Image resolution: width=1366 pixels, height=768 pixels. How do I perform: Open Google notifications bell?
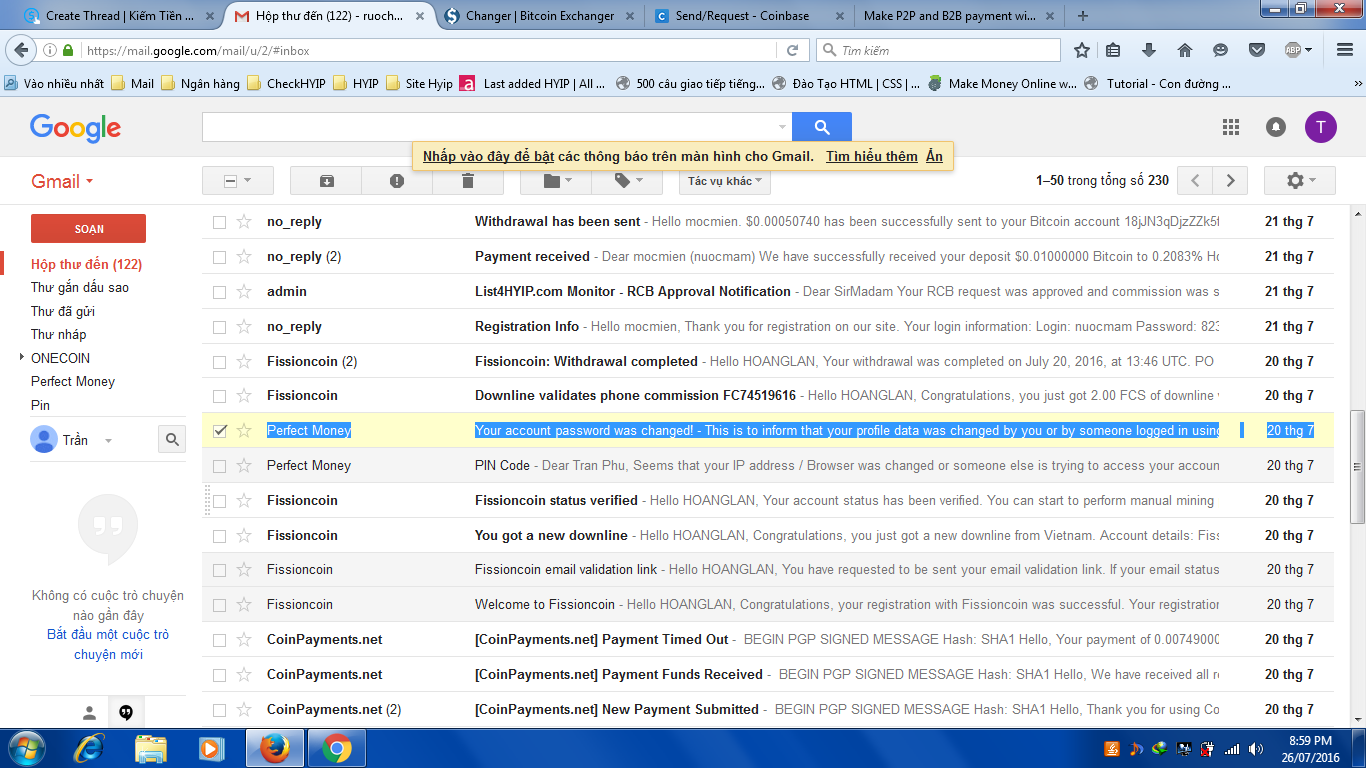tap(1276, 127)
